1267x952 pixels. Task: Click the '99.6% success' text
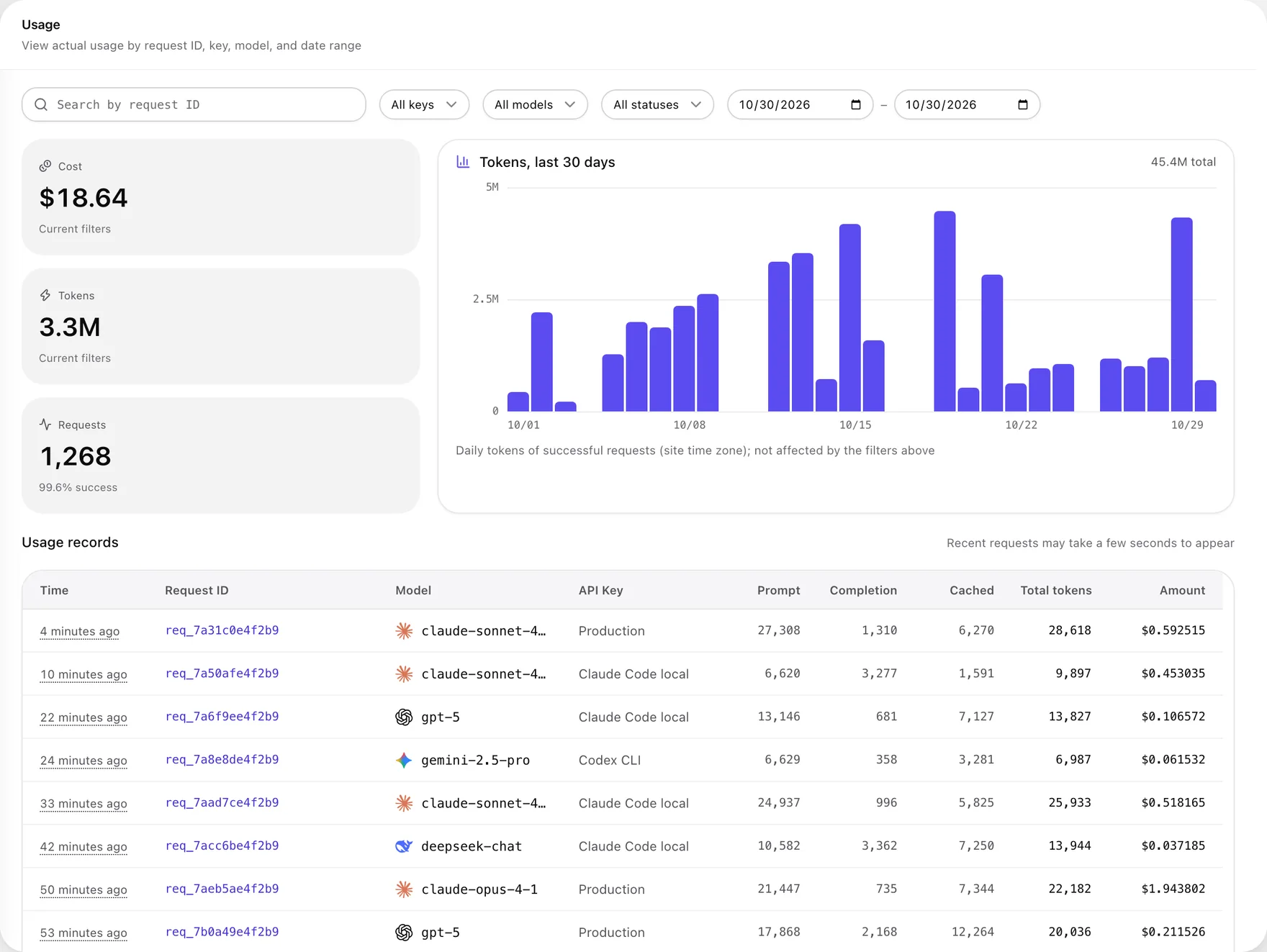tap(78, 487)
